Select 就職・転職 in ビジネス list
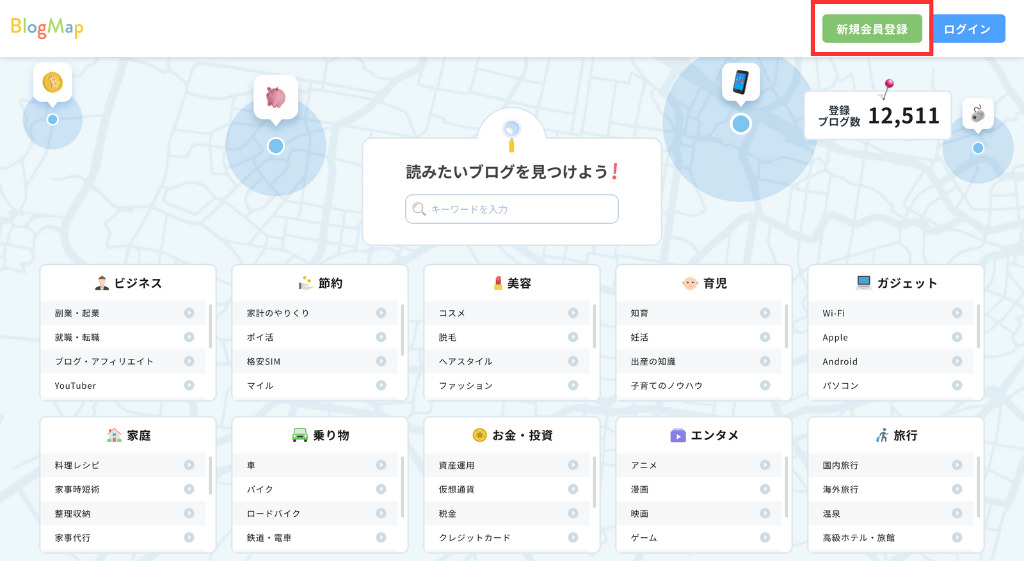The width and height of the screenshot is (1024, 561). [124, 337]
